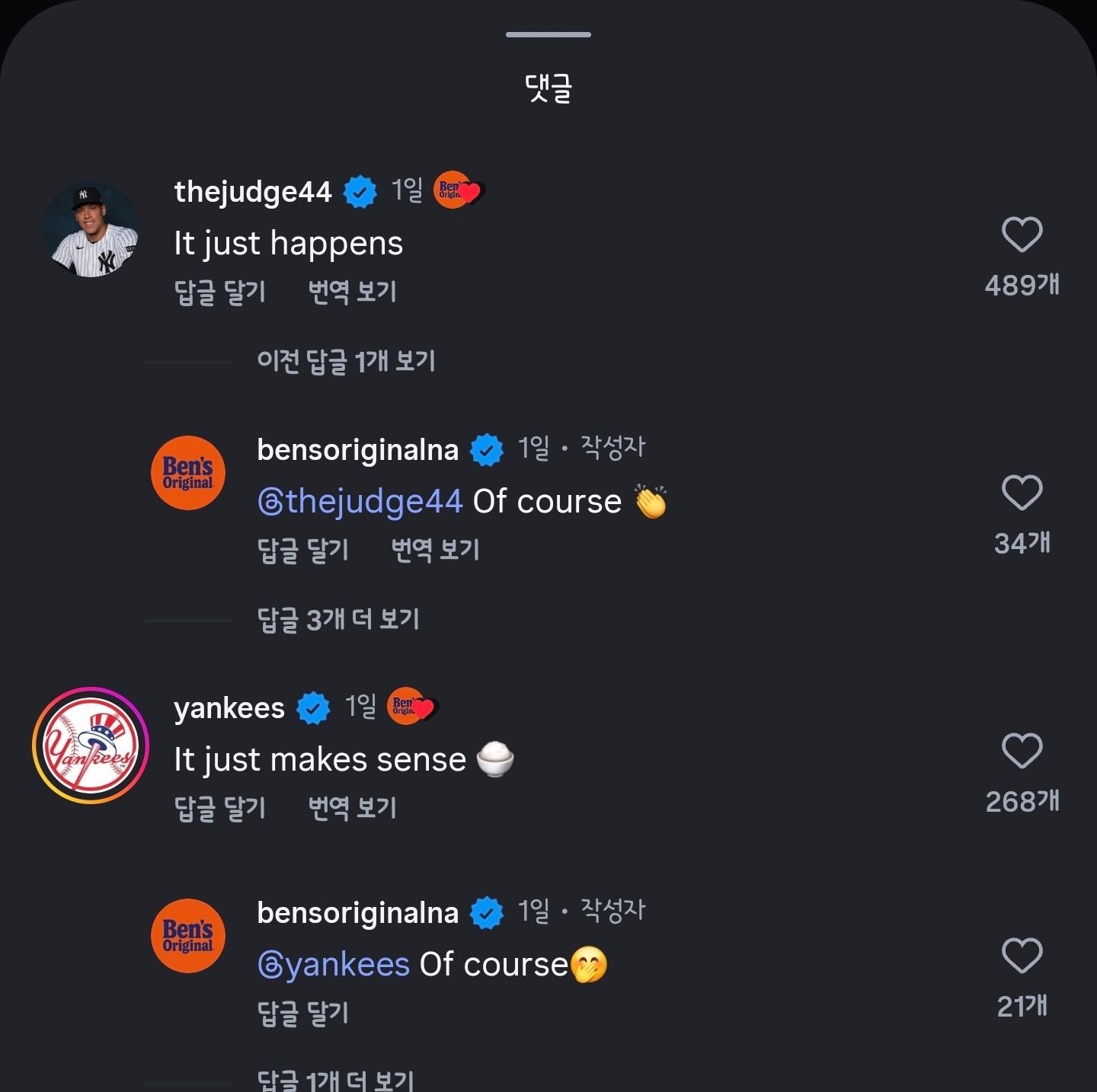
Task: Tap creator-liked badge beside thejudge44's timestamp
Action: coord(459,190)
